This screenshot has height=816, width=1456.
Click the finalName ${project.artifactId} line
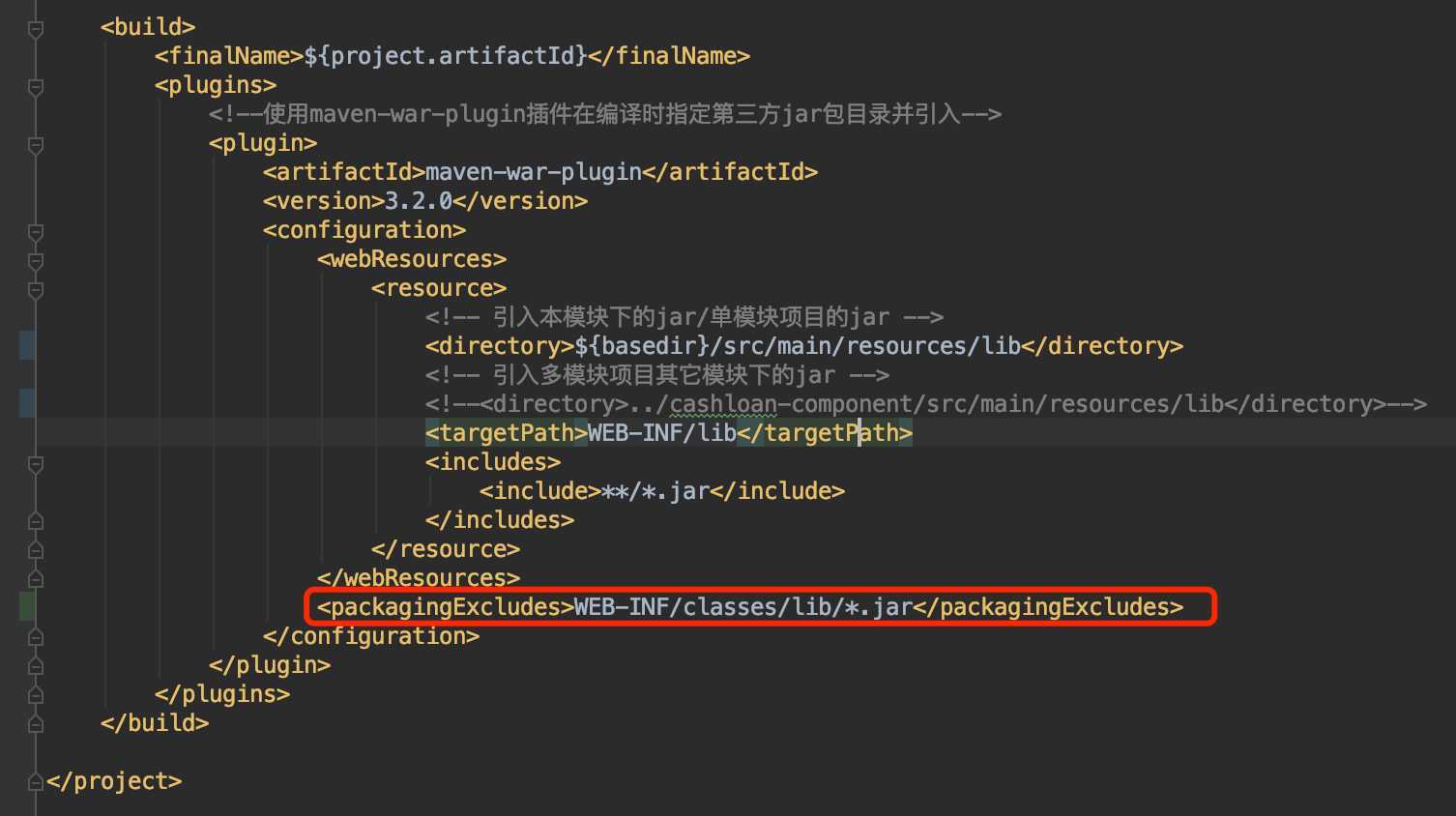coord(452,56)
